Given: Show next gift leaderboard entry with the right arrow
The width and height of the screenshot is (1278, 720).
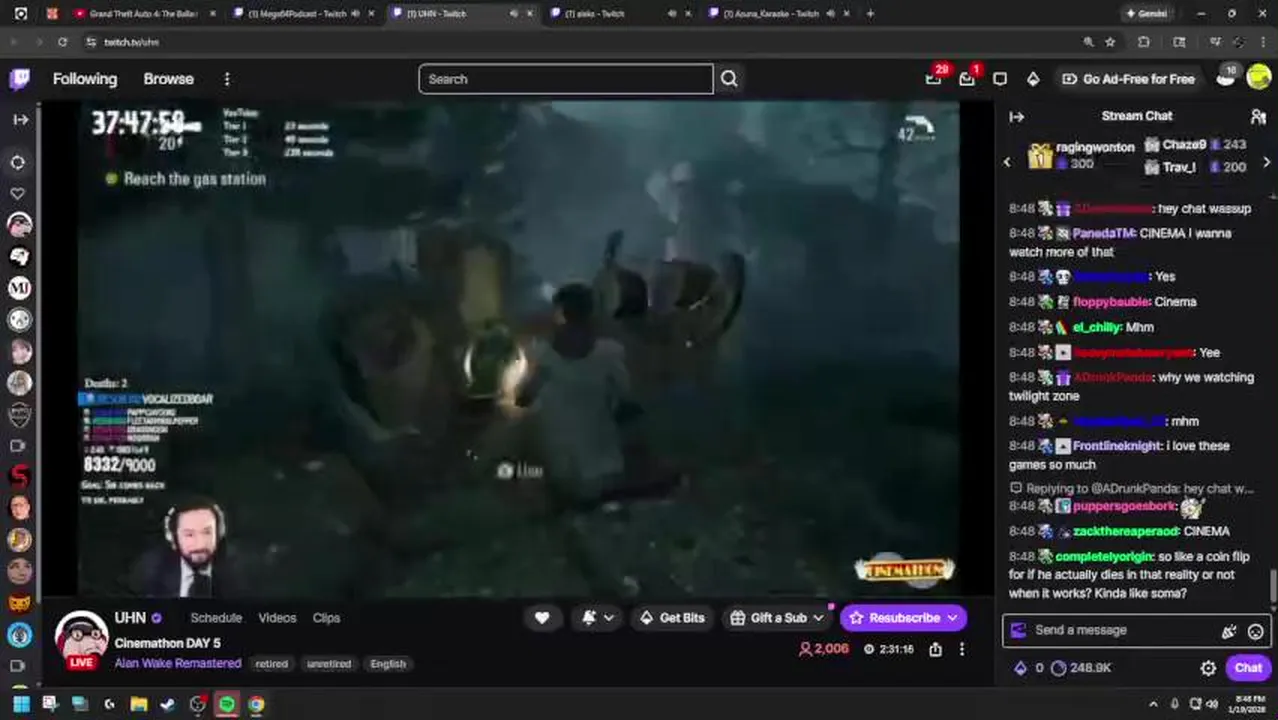Looking at the screenshot, I should click(1266, 161).
